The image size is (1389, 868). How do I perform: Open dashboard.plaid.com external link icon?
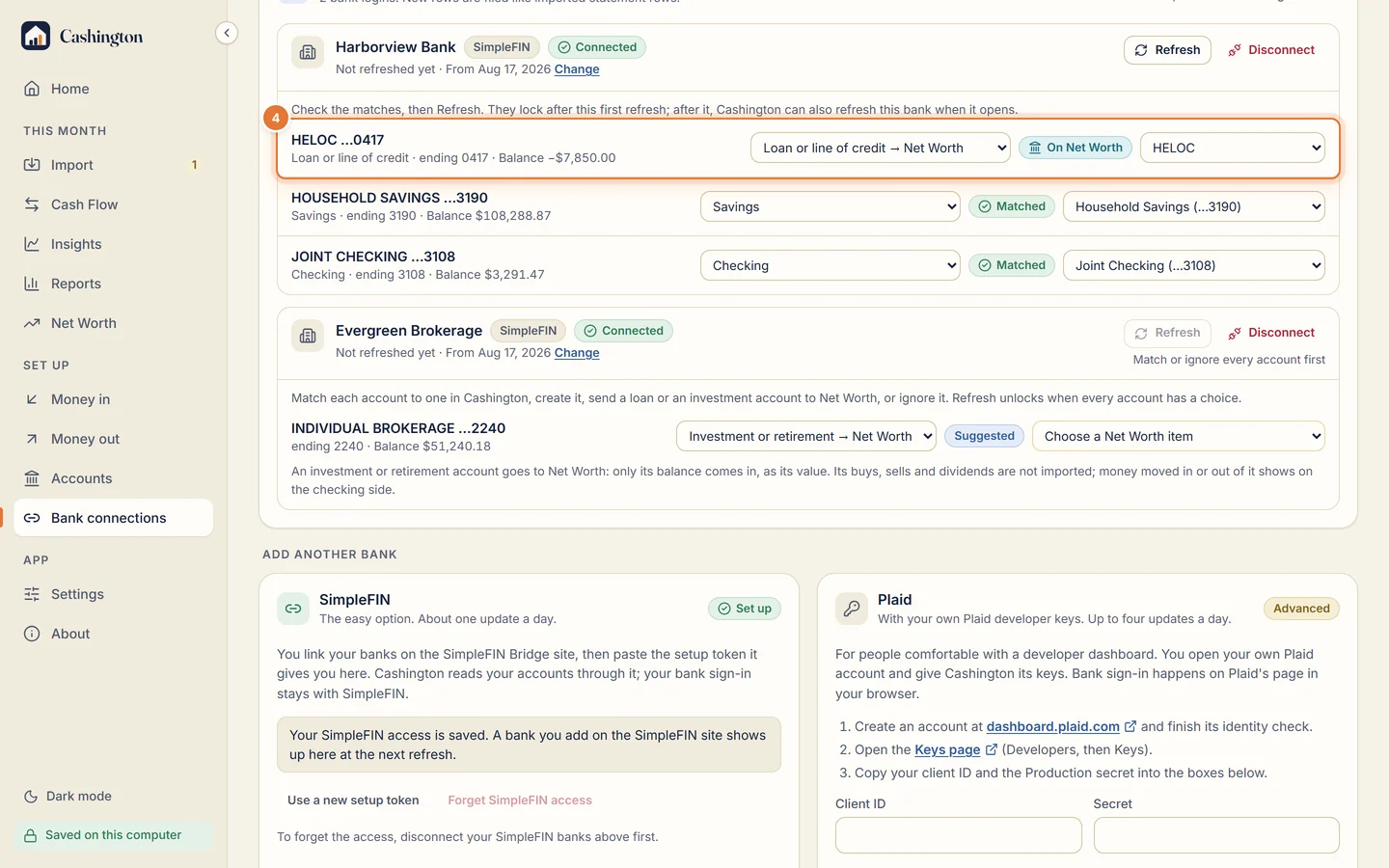click(x=1130, y=726)
